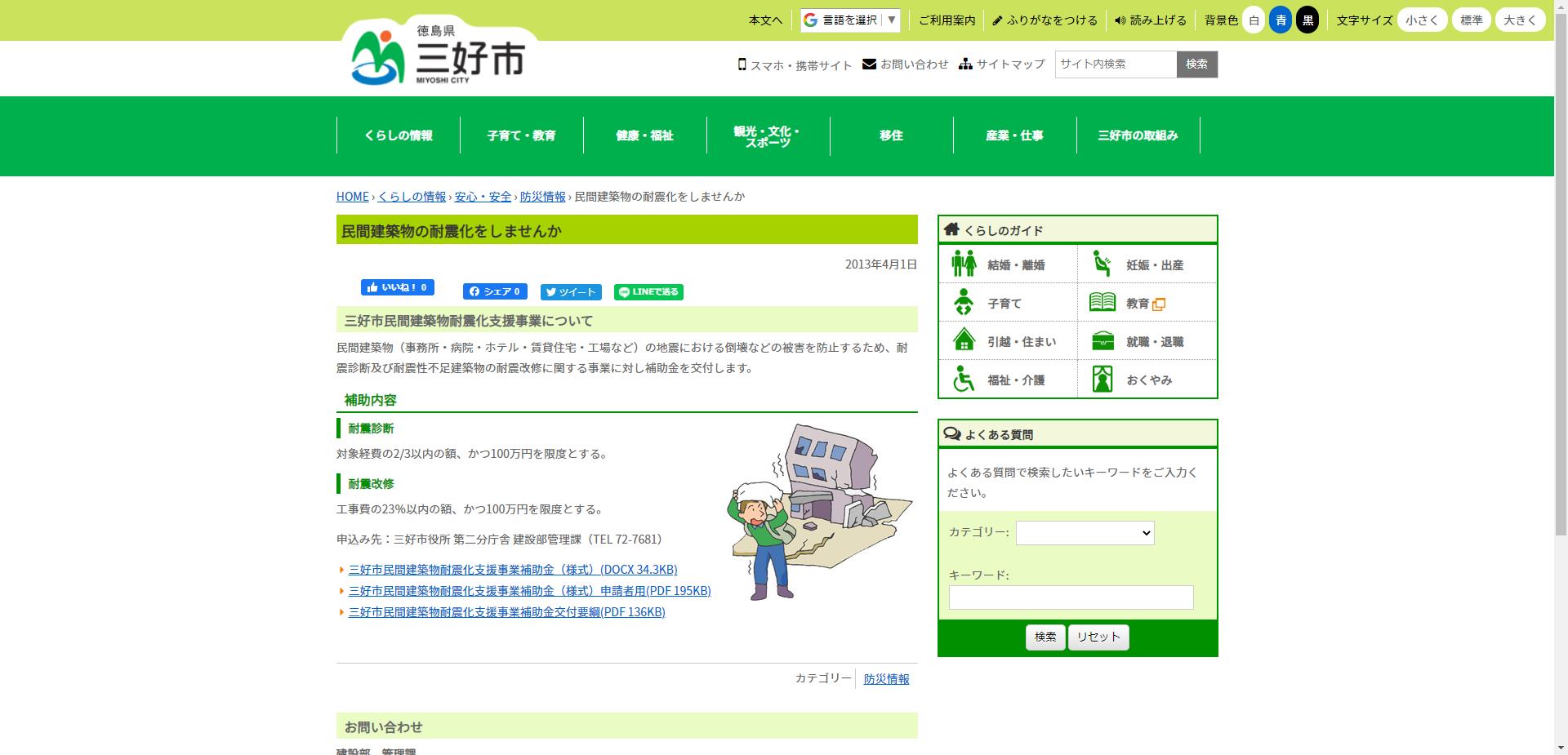1568x755 pixels.
Task: Expand text size with 大きく option
Action: click(x=1520, y=20)
